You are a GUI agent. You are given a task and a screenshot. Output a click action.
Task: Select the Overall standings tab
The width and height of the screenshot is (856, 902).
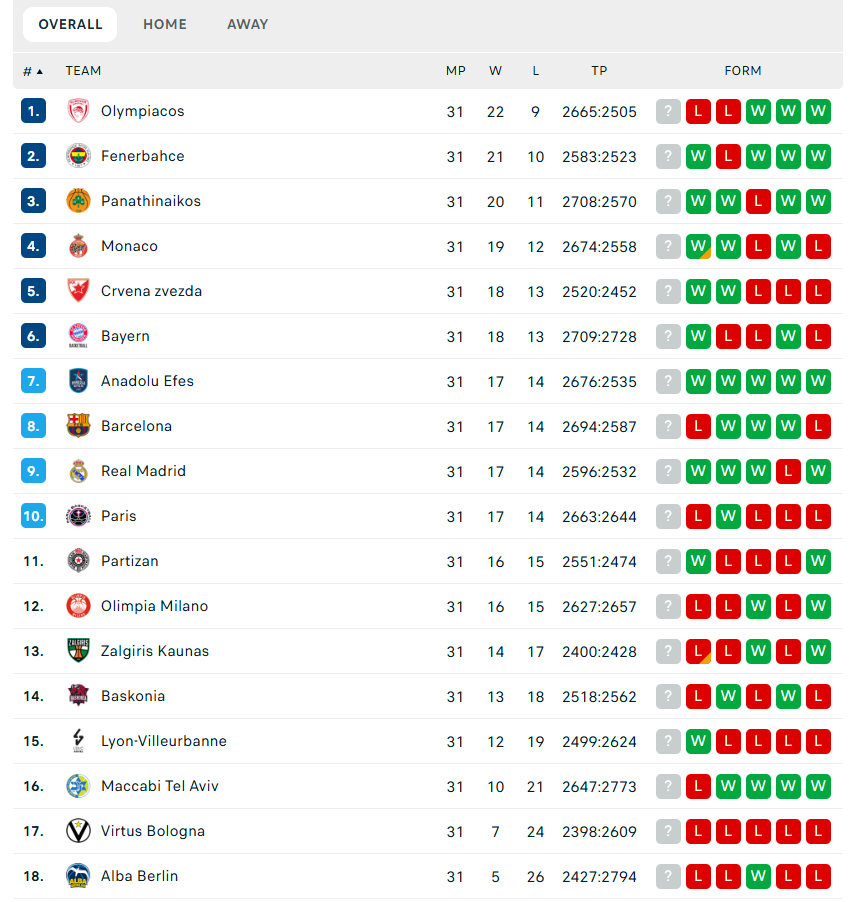70,24
